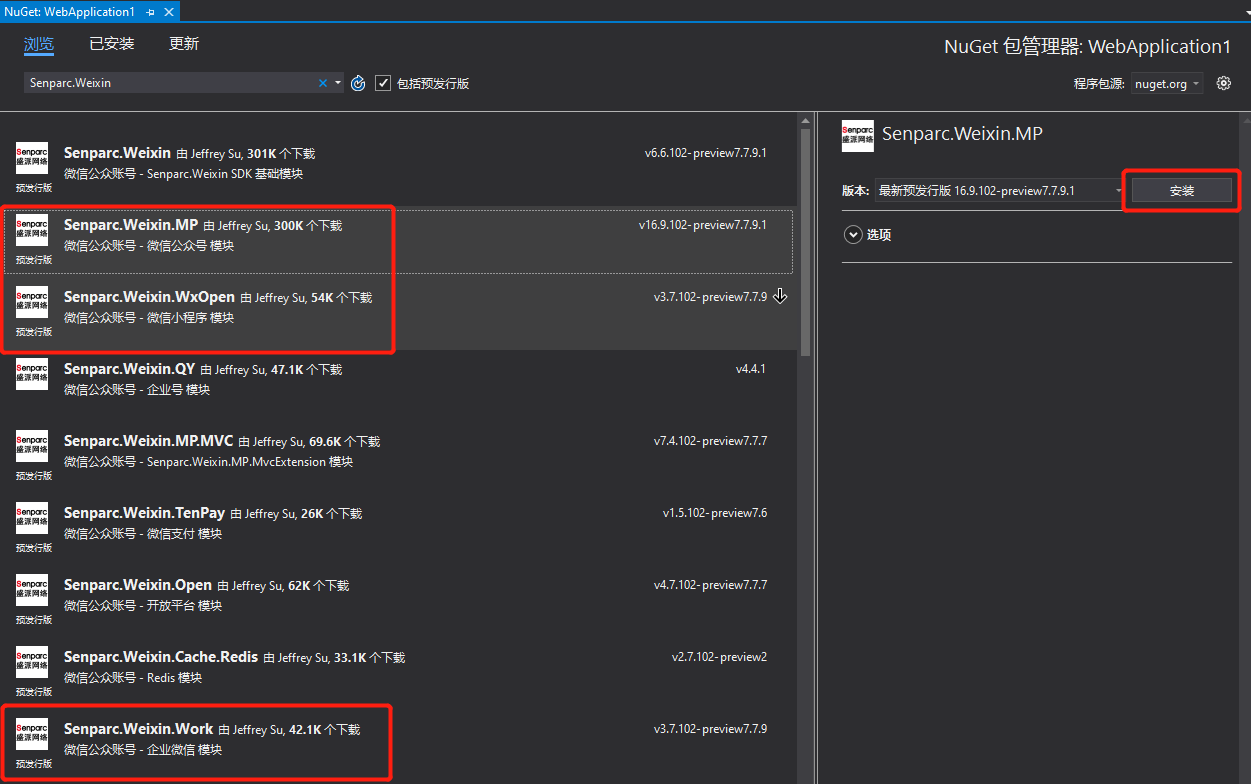Open the search history dropdown arrow

338,83
